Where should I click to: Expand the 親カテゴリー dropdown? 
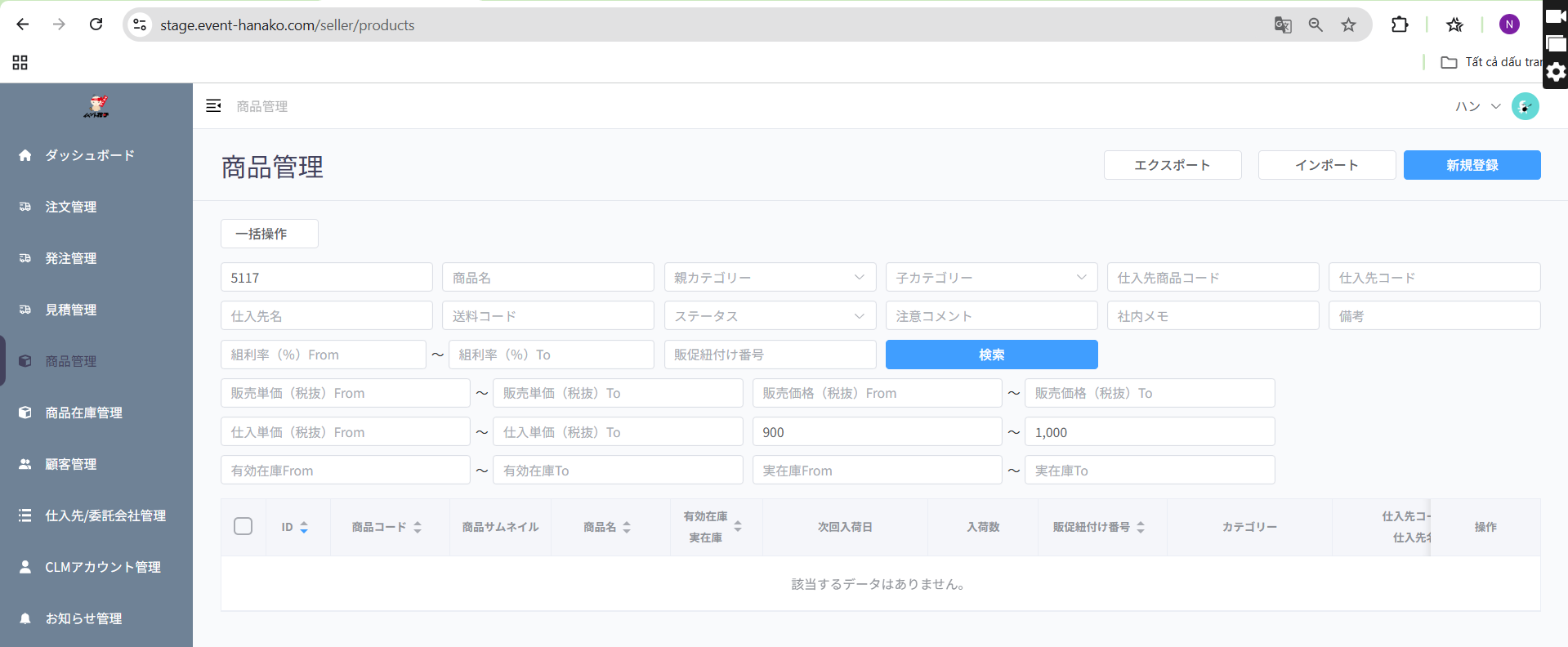(770, 278)
